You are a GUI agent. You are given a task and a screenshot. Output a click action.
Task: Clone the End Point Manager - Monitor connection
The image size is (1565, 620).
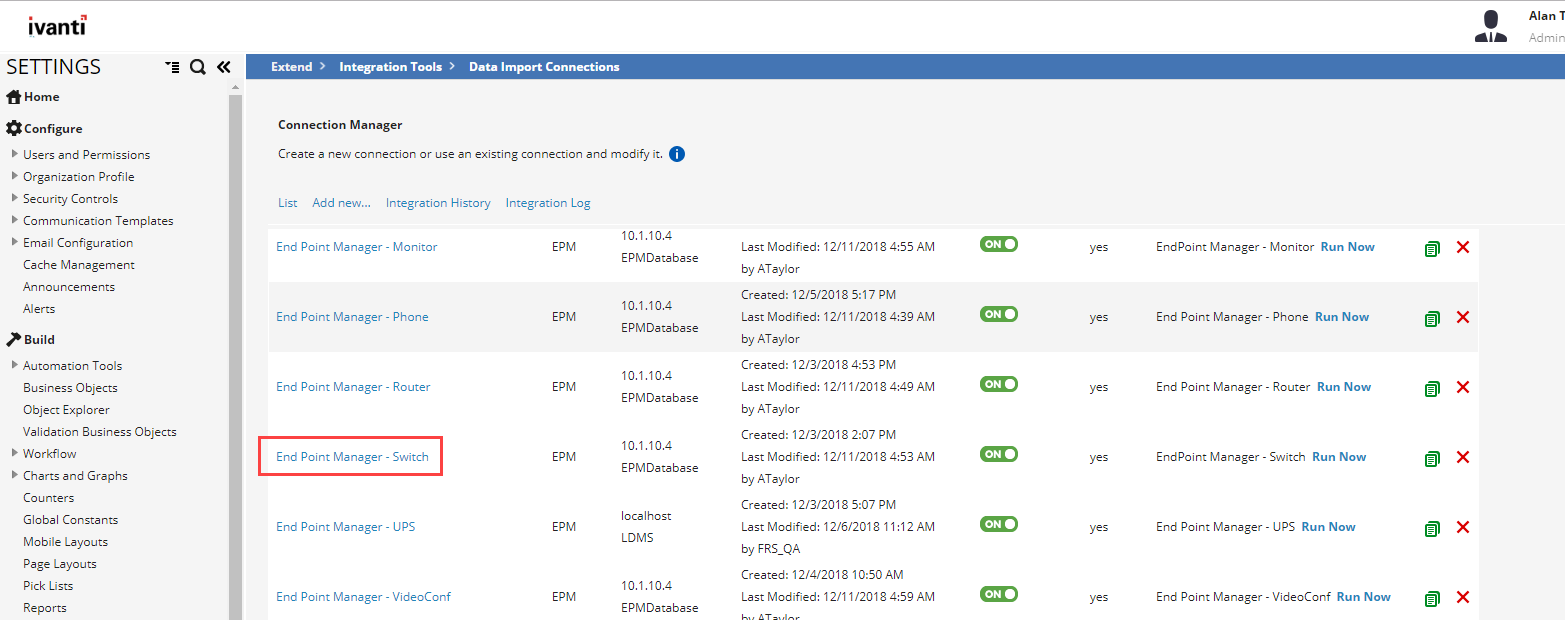[1432, 248]
